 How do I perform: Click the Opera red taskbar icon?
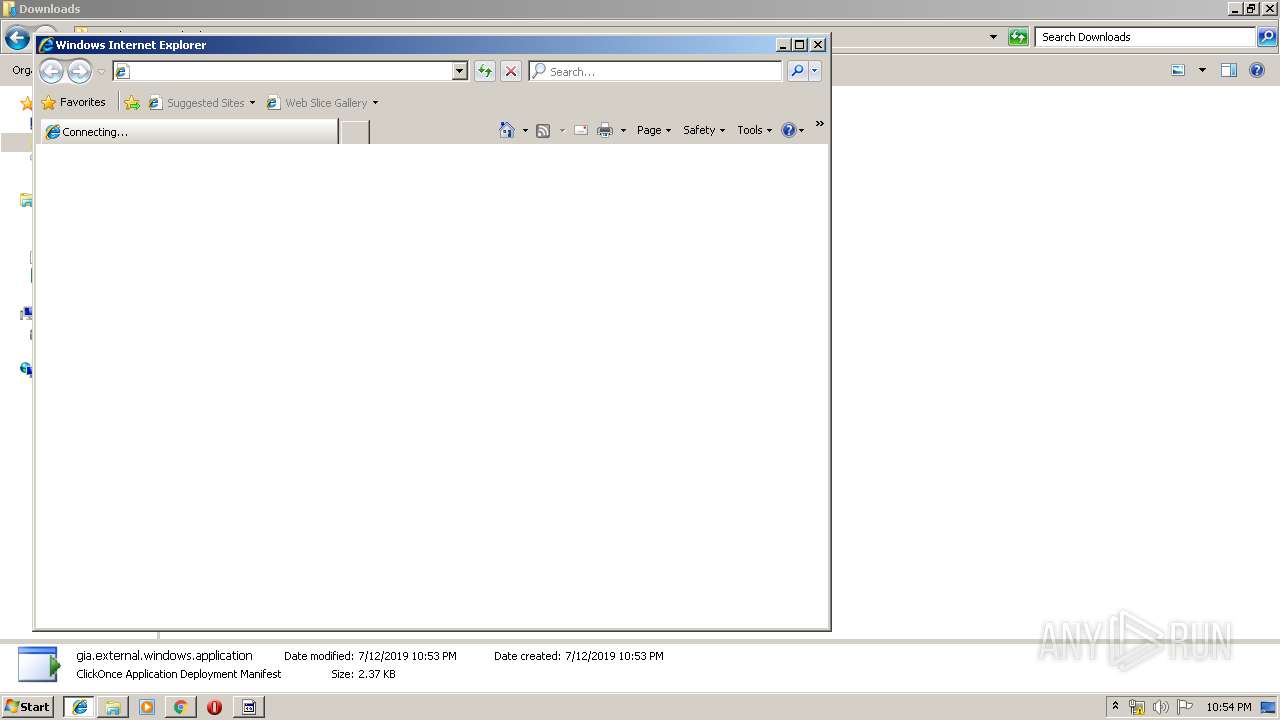214,707
